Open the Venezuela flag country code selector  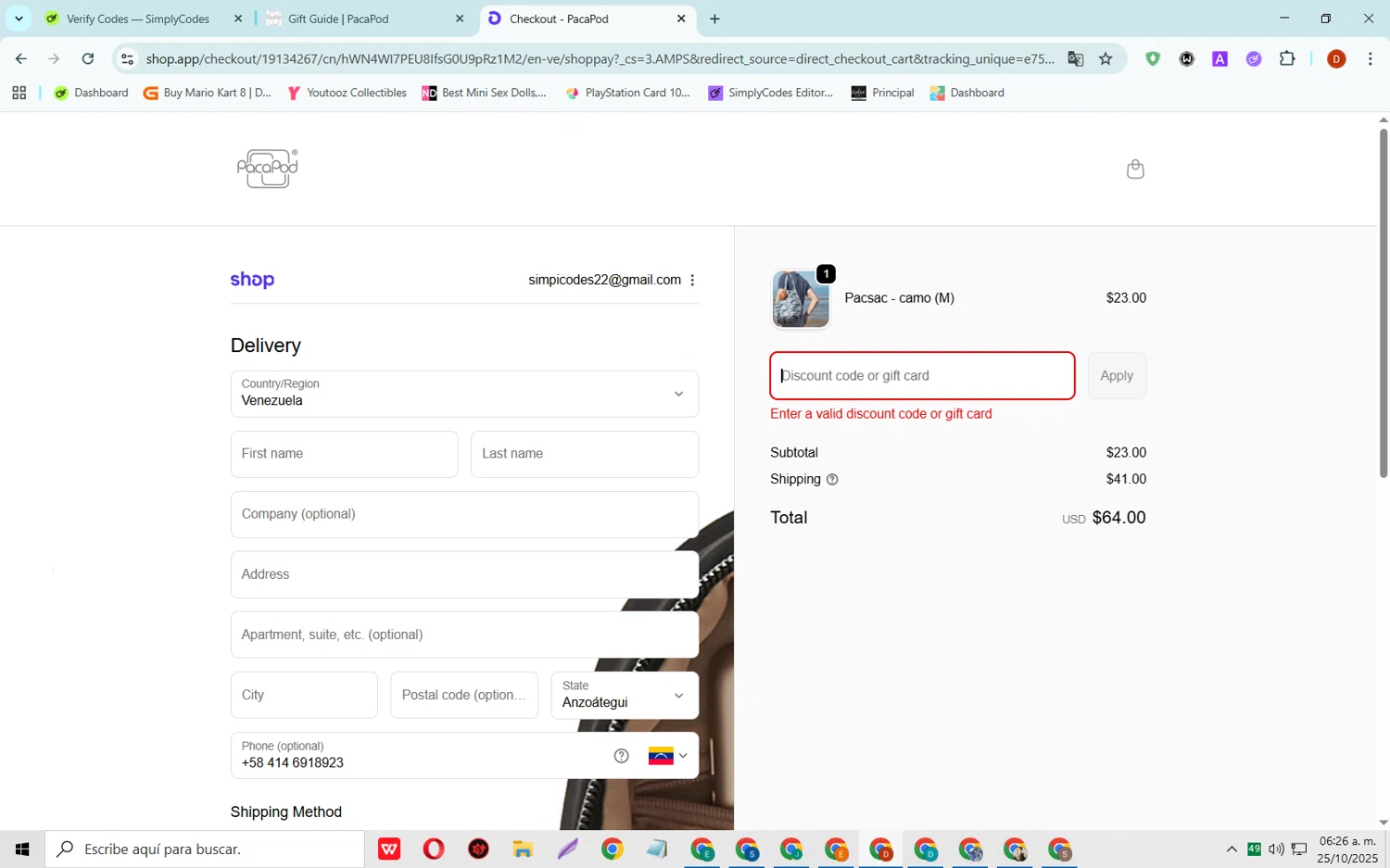668,756
